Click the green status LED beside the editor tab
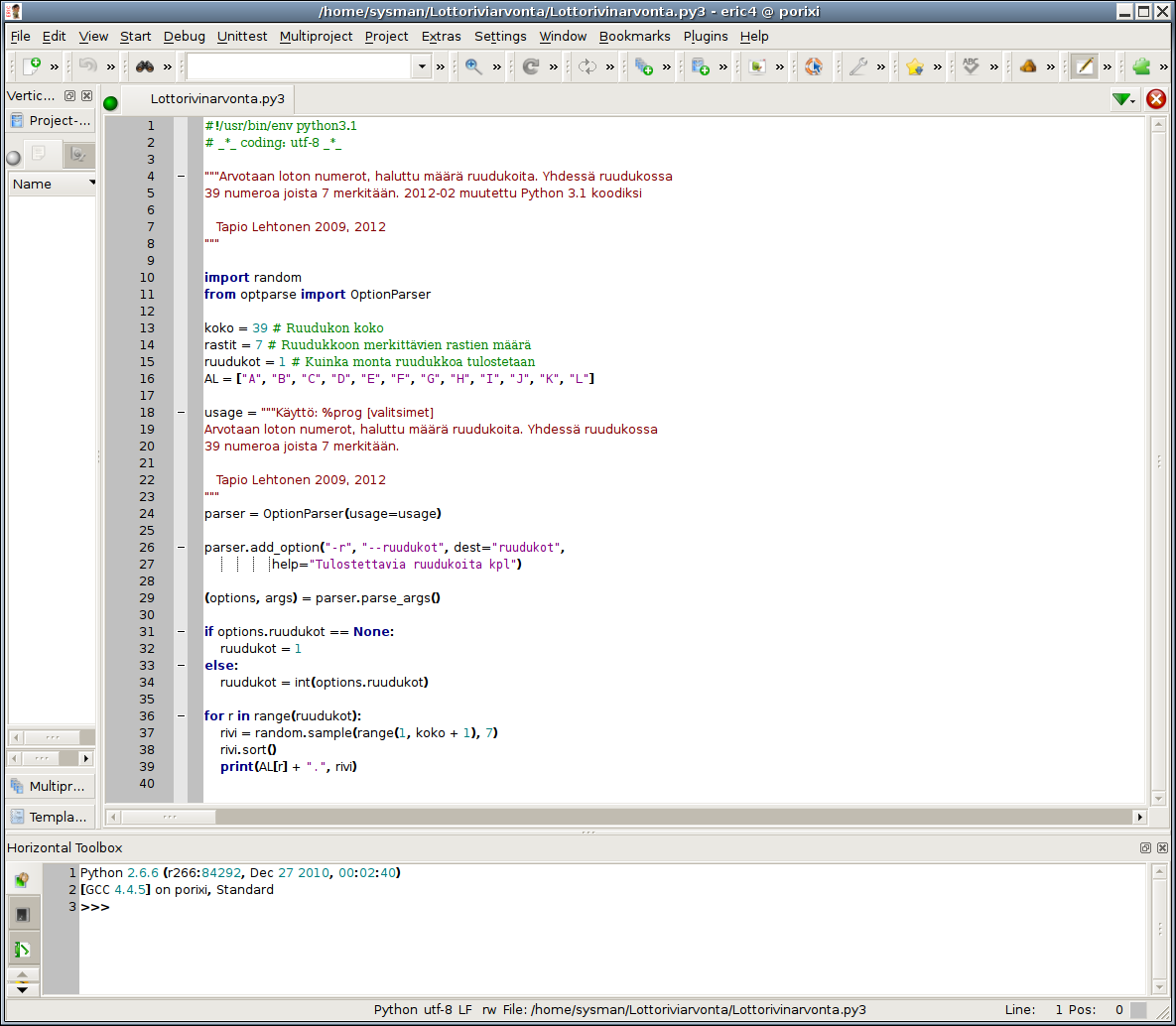The width and height of the screenshot is (1176, 1026). tap(110, 103)
